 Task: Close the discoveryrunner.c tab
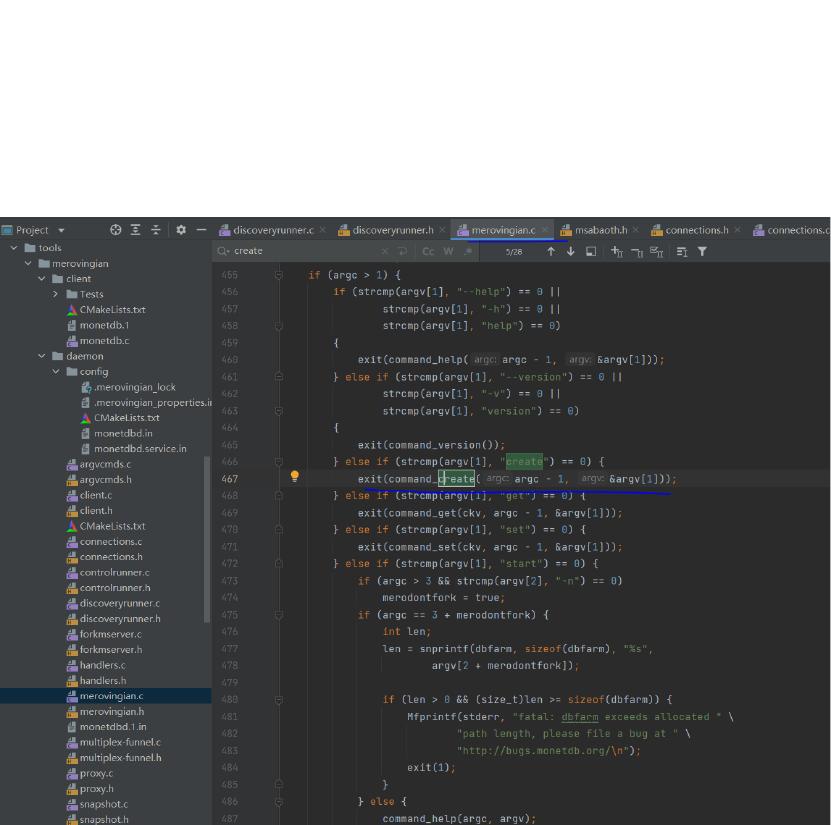(323, 230)
